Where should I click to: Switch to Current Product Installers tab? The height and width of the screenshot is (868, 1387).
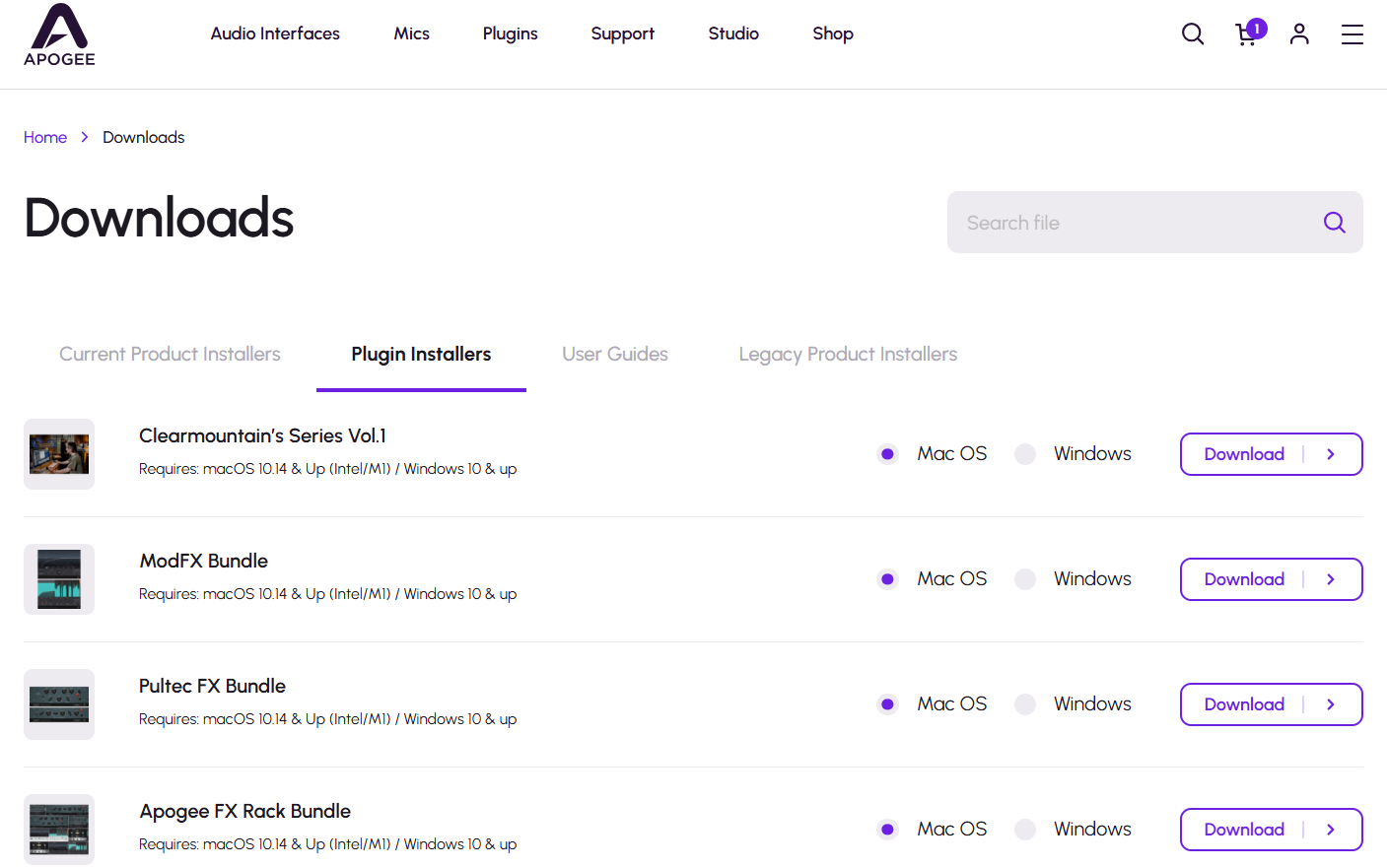point(170,355)
